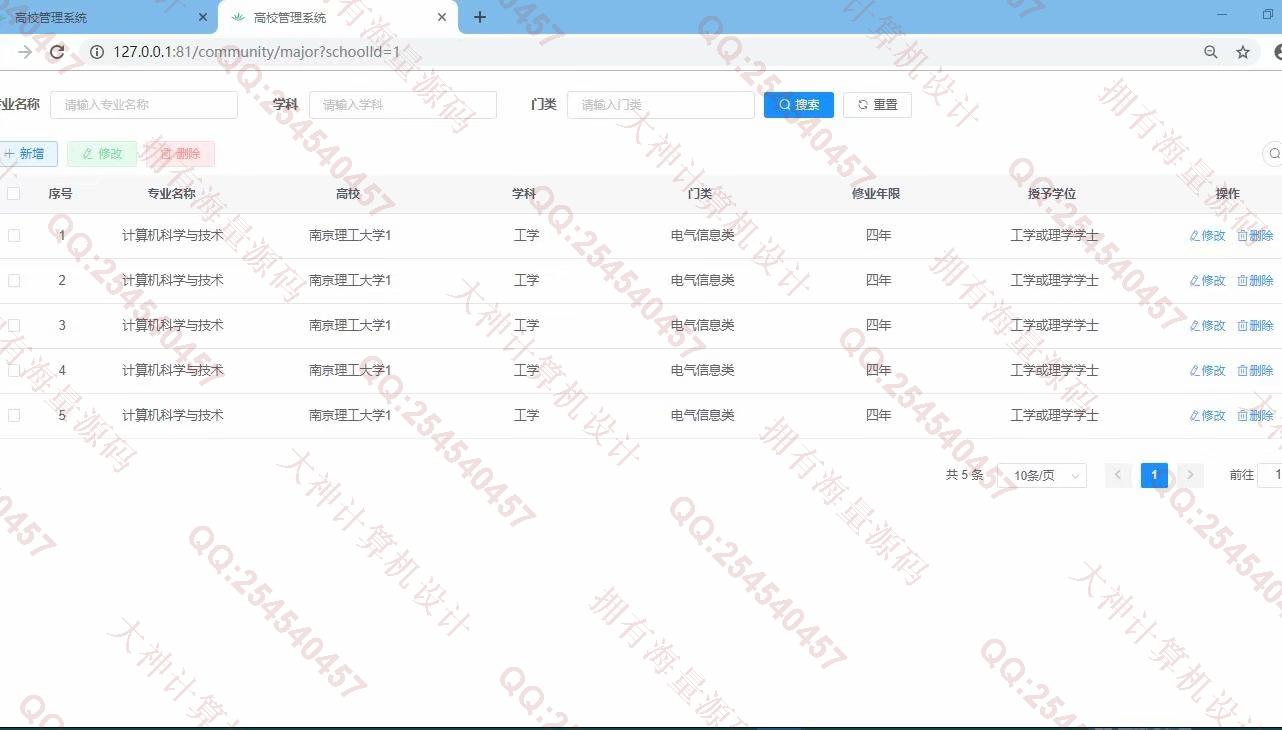Click 电气信息类 in row 3
1282x730 pixels.
point(703,326)
